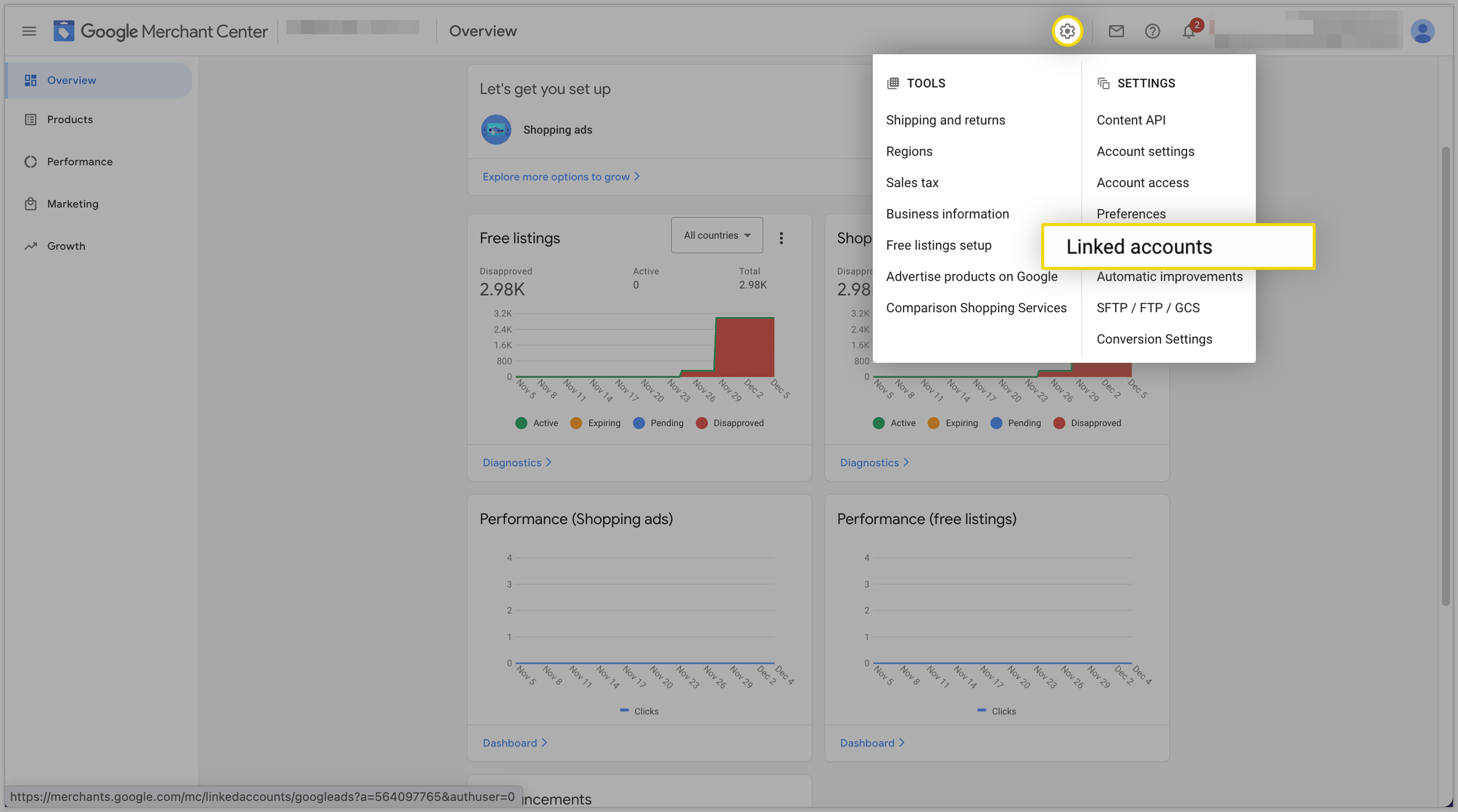The height and width of the screenshot is (812, 1458).
Task: Open Content API settings
Action: (x=1131, y=120)
